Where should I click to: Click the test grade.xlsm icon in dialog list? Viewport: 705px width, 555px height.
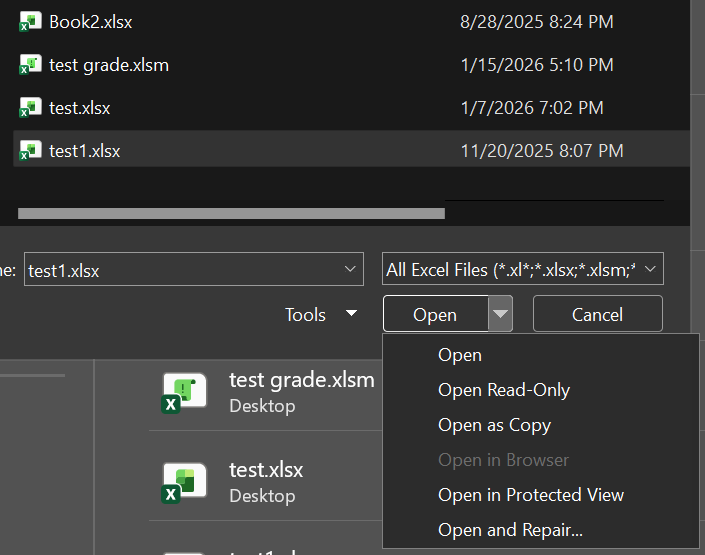pyautogui.click(x=30, y=65)
